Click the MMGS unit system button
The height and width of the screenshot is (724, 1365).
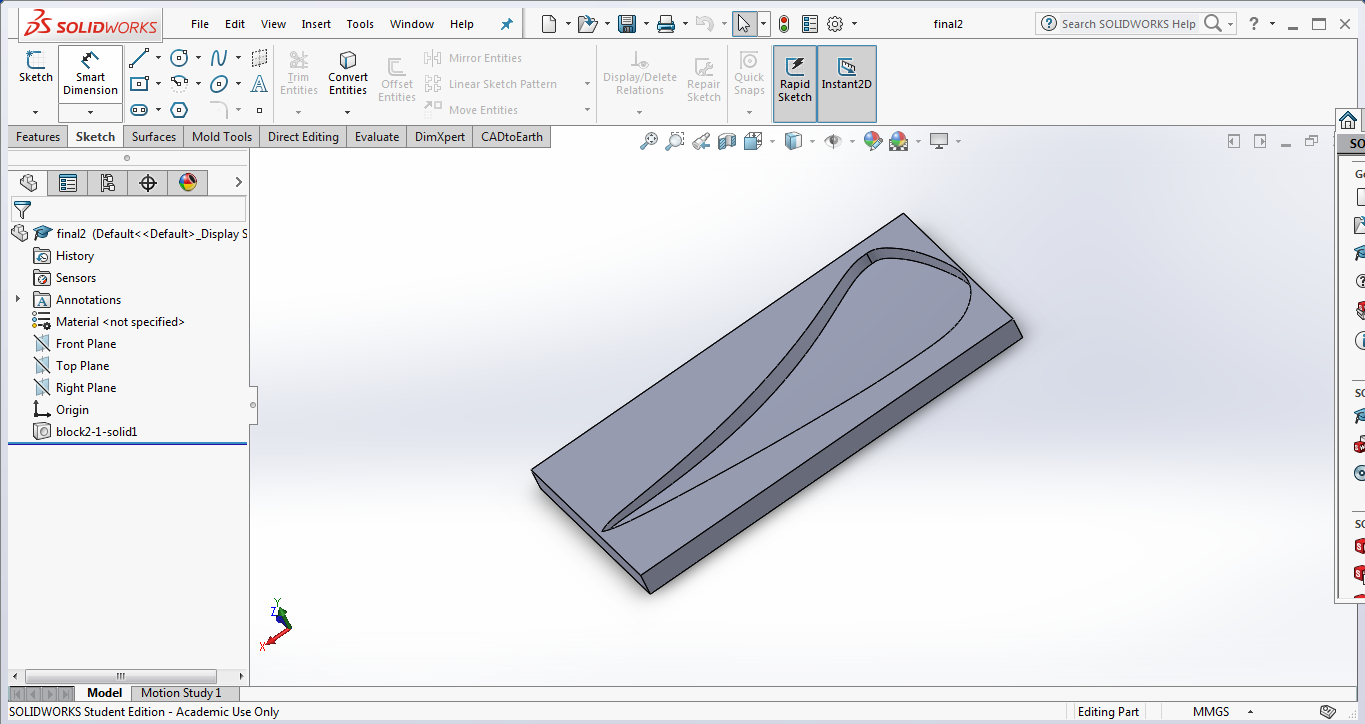(x=1211, y=712)
